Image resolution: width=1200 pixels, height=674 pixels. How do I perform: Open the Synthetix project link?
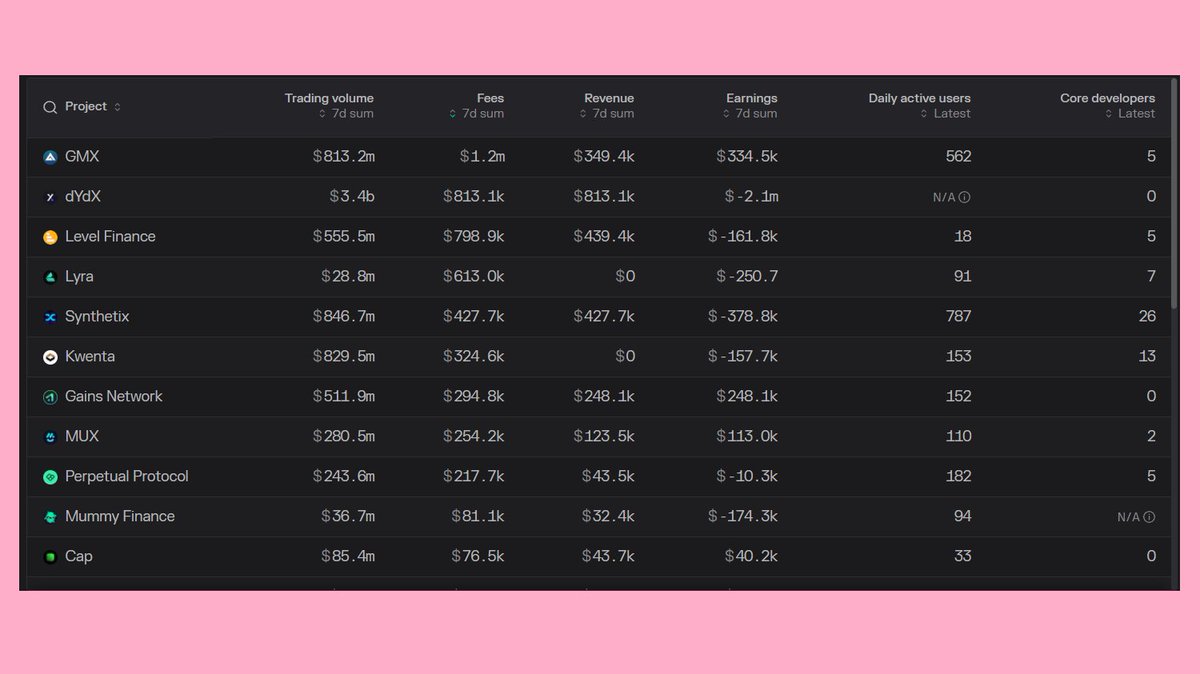(97, 317)
